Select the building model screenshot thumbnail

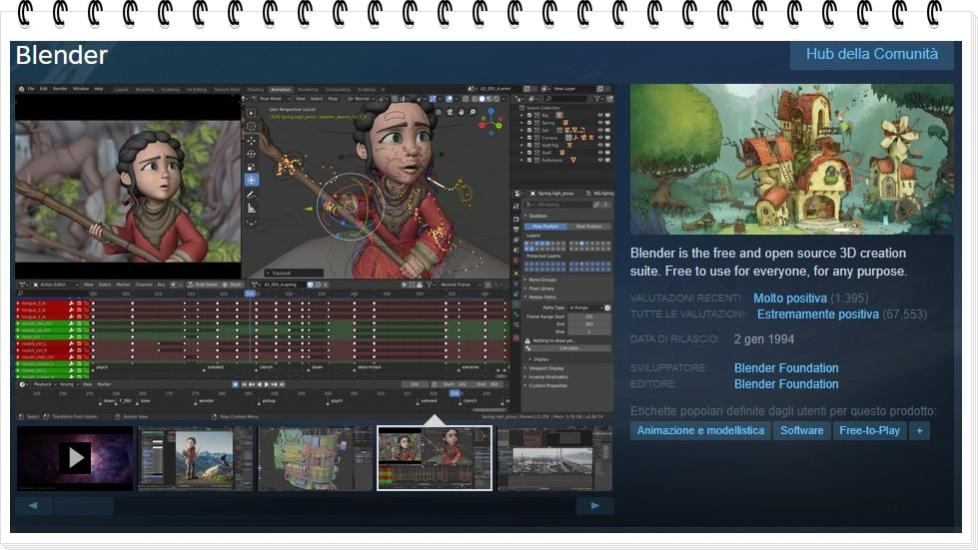pyautogui.click(x=315, y=458)
